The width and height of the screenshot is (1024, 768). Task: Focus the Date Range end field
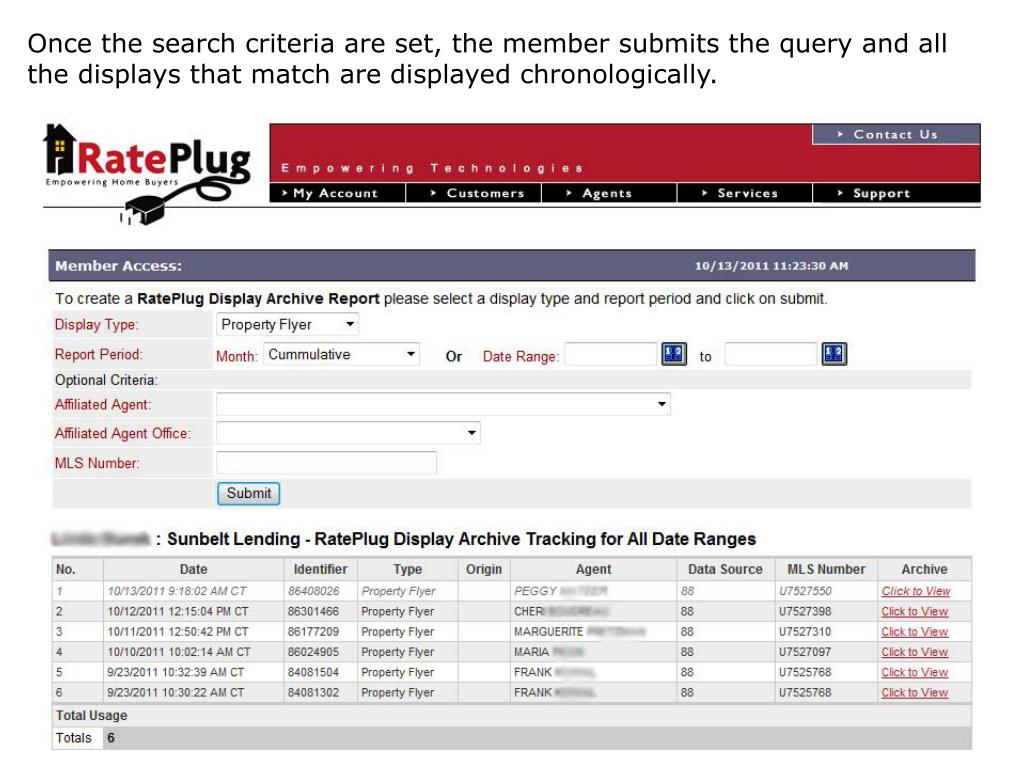pos(771,355)
